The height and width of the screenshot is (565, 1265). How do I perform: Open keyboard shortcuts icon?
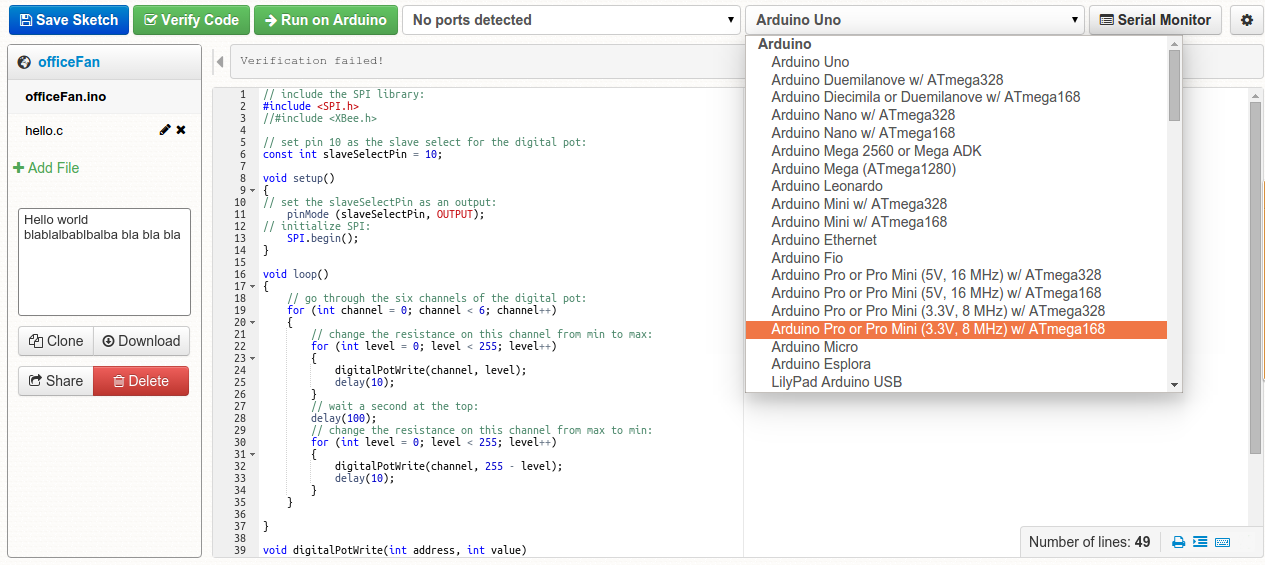pos(1222,542)
